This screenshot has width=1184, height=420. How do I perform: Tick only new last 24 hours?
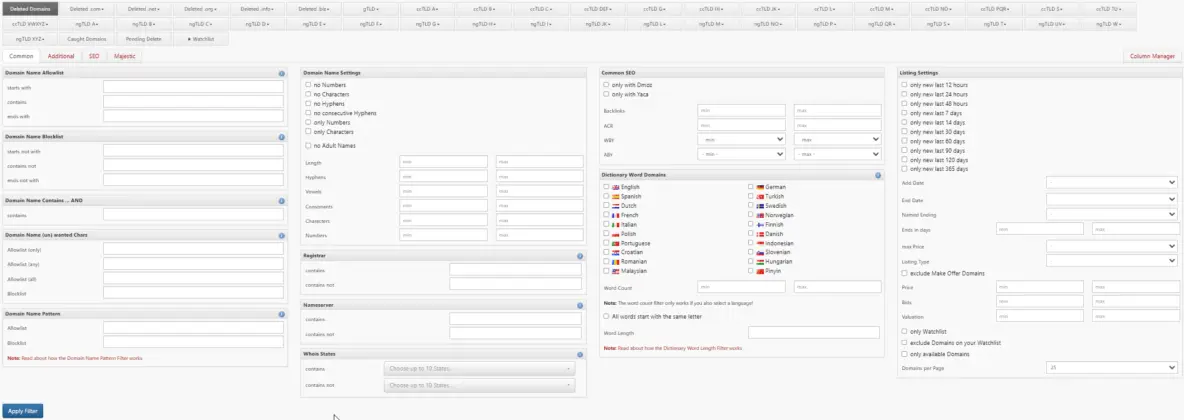(x=905, y=94)
